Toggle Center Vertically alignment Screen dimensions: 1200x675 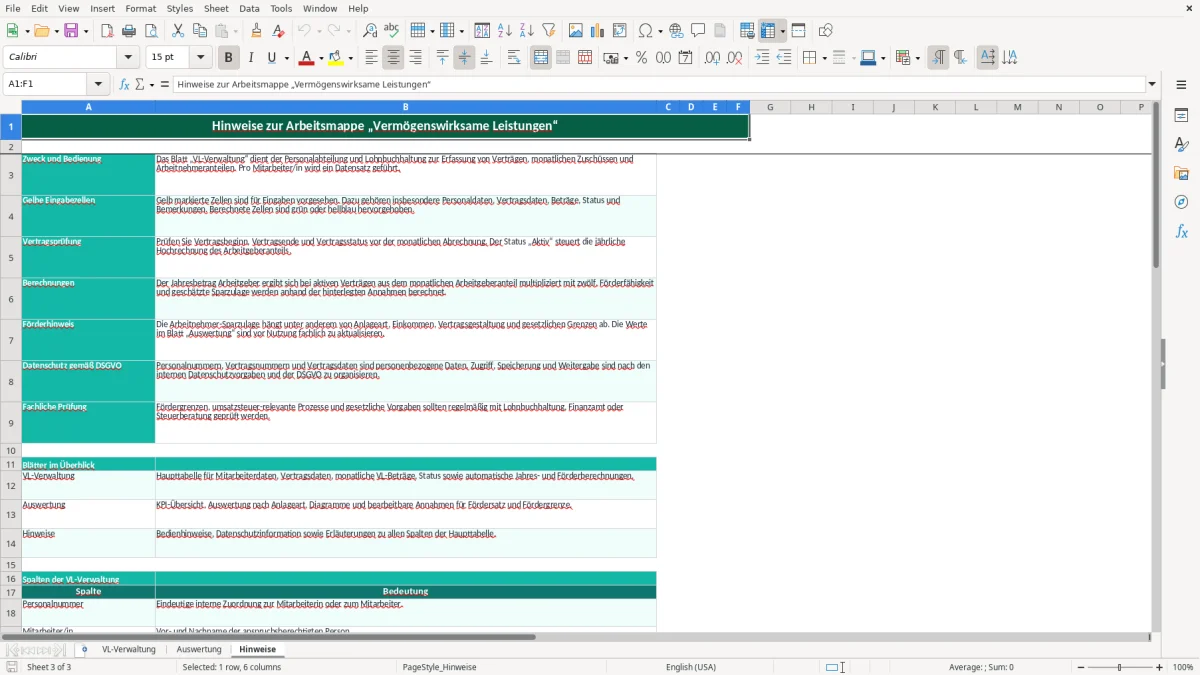[x=464, y=58]
